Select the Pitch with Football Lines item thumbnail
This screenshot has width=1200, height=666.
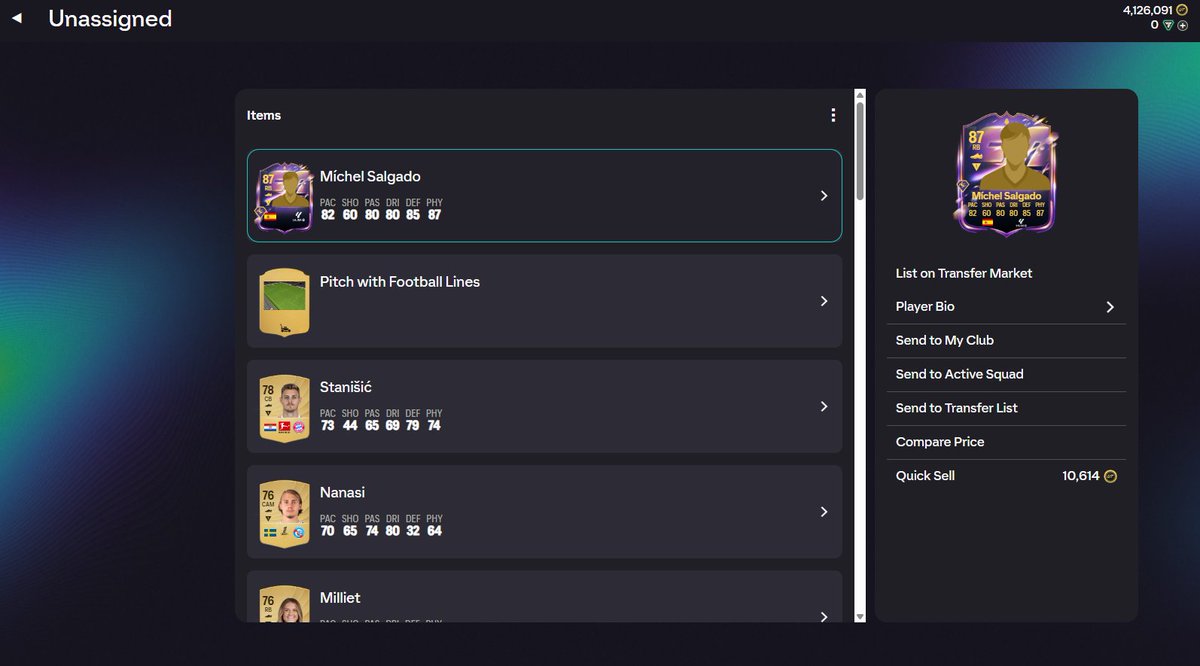[x=284, y=301]
